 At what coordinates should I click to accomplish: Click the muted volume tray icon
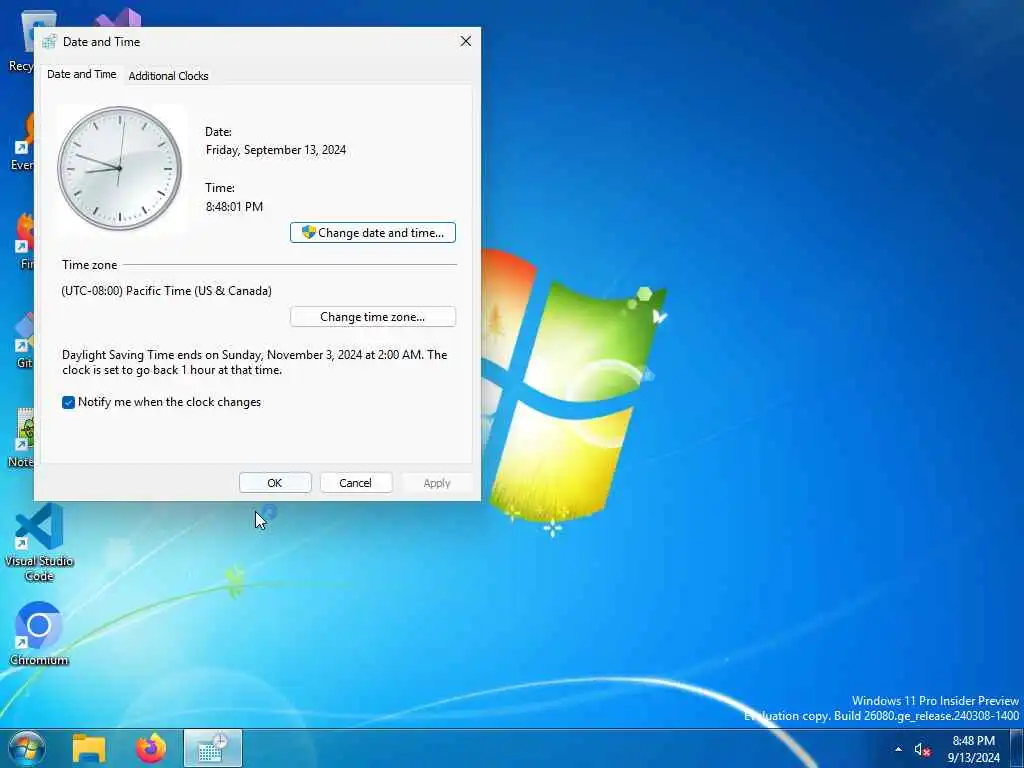pos(922,750)
